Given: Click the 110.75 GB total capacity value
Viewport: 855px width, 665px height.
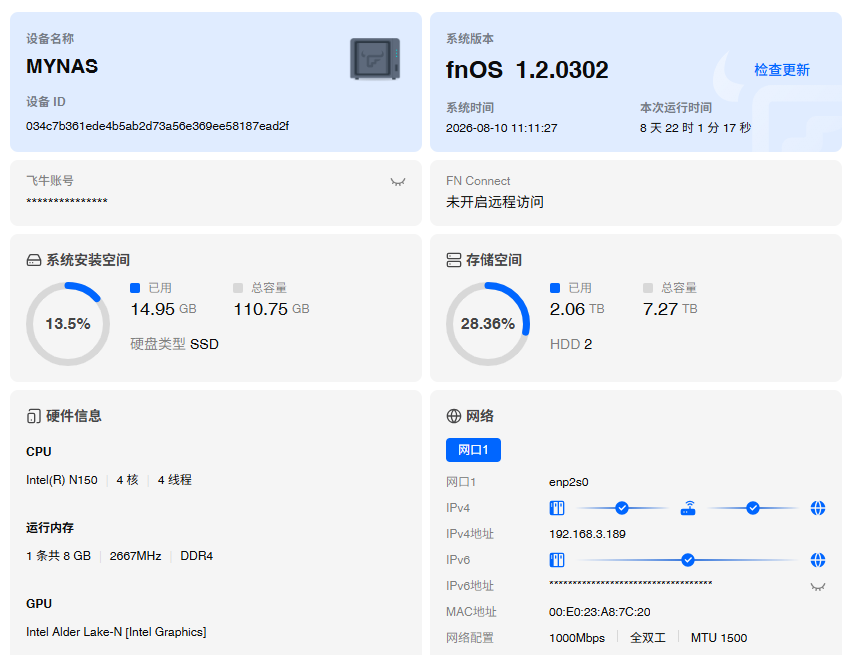Looking at the screenshot, I should click(272, 309).
